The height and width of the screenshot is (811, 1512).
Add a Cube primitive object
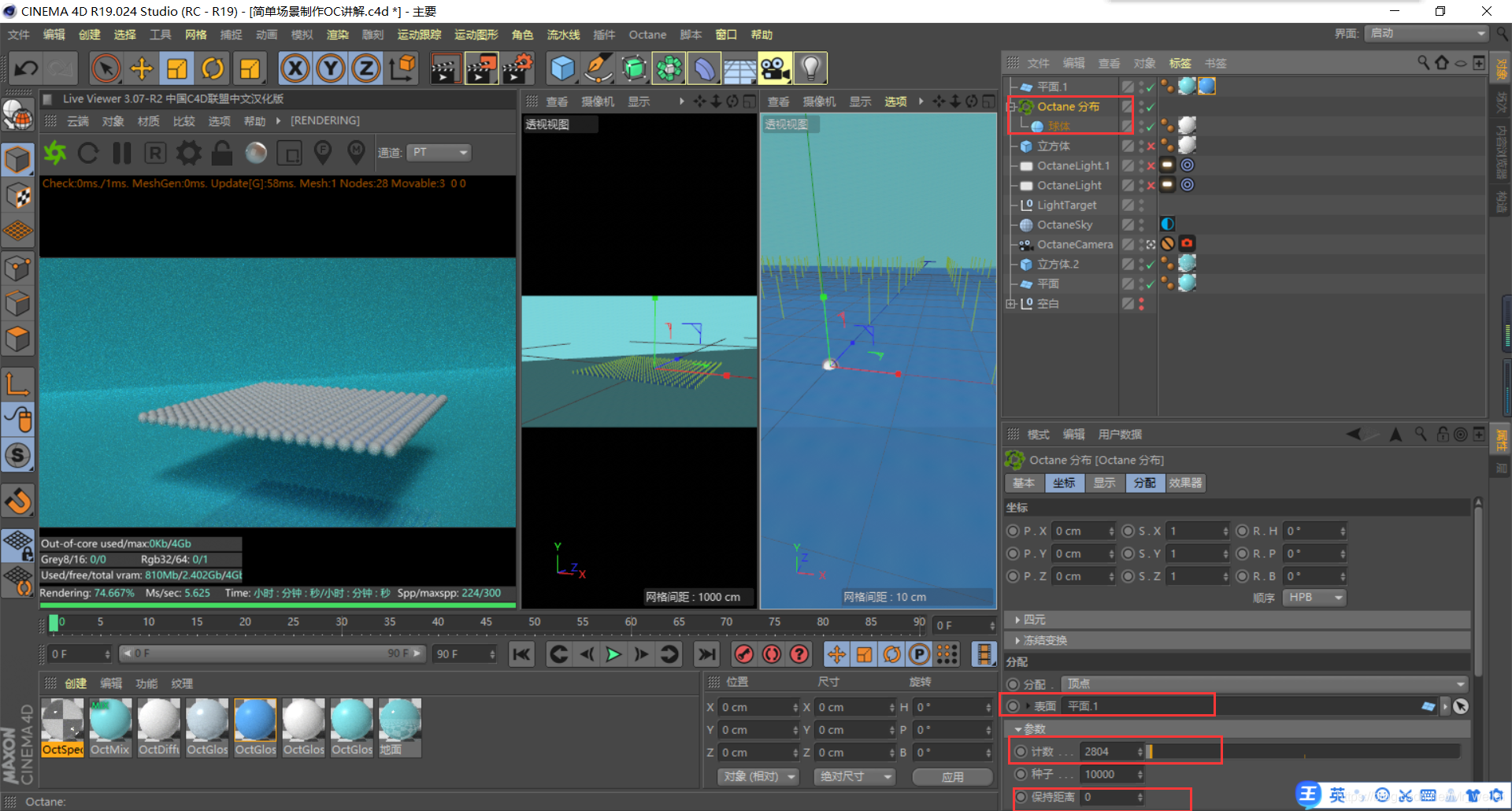click(562, 69)
